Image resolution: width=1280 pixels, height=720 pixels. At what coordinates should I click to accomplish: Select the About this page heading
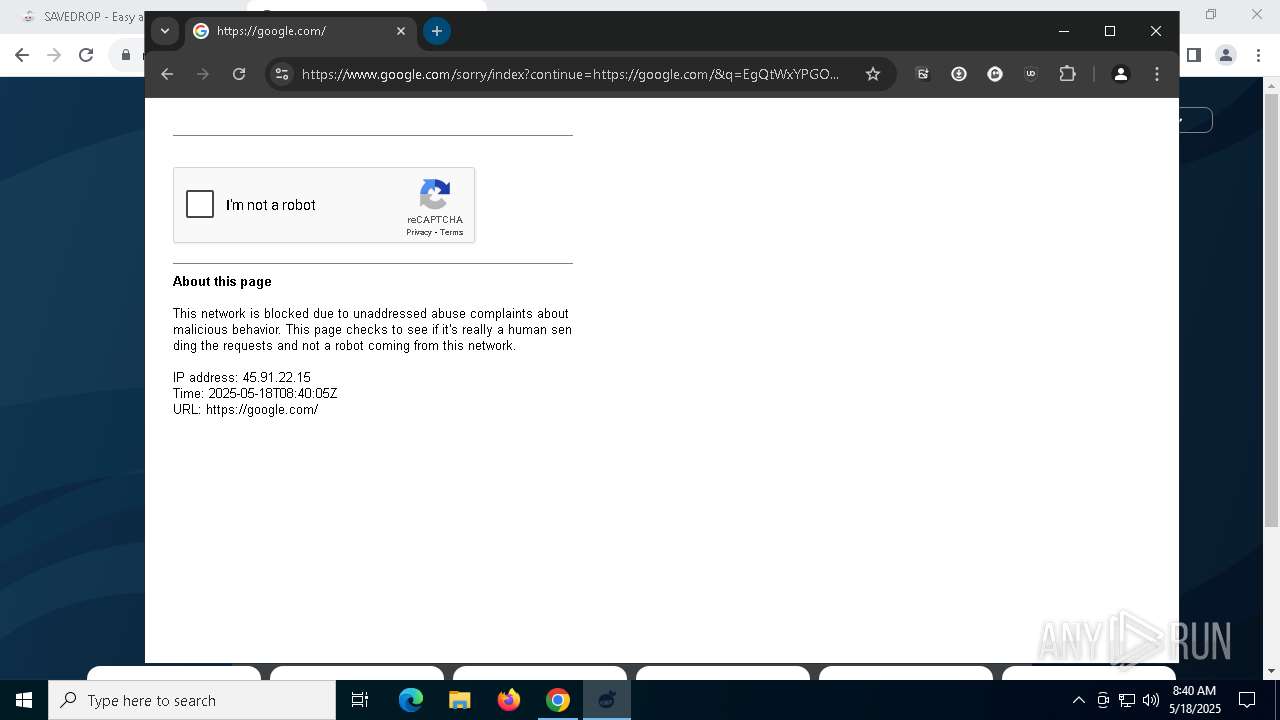tap(222, 281)
